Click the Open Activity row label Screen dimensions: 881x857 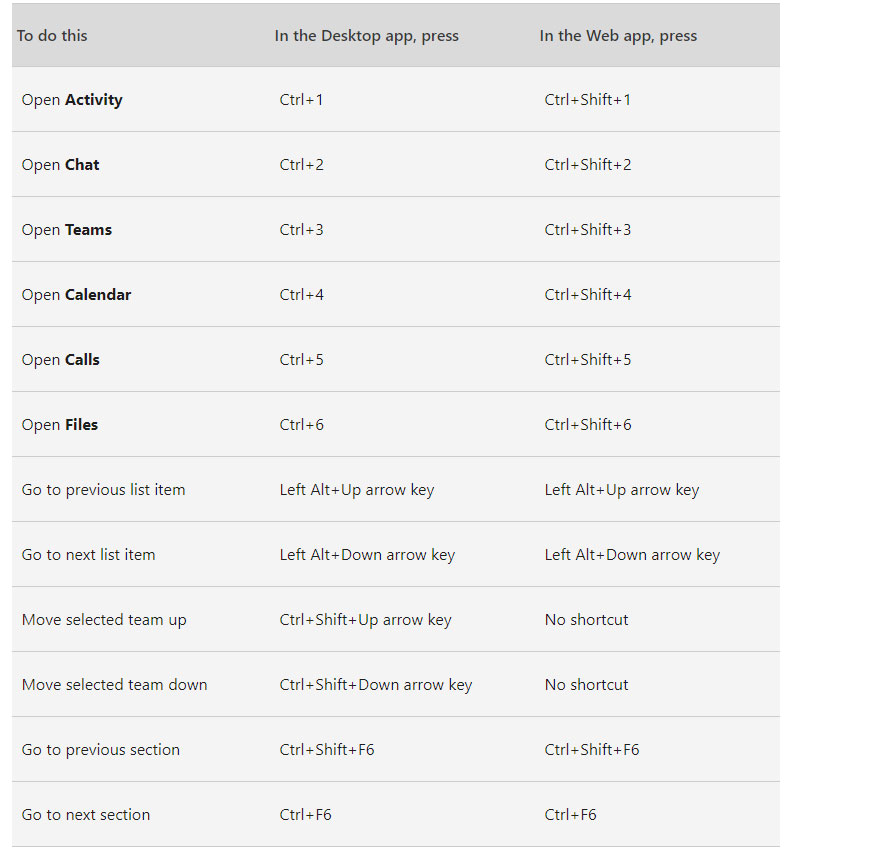(x=72, y=99)
